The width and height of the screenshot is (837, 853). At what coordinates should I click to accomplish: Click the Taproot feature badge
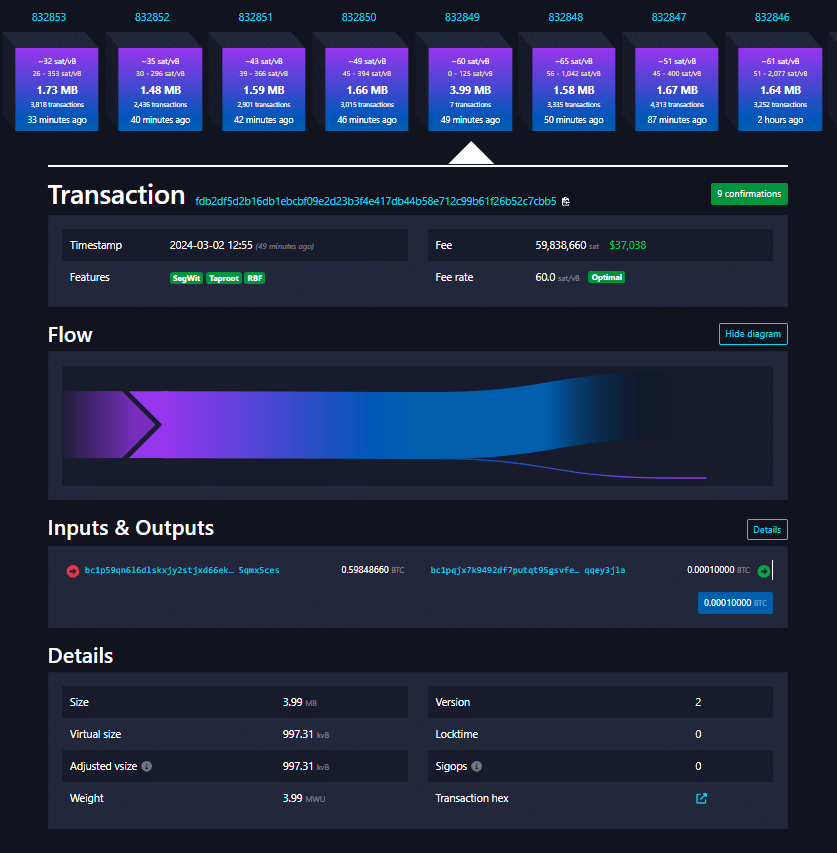[x=223, y=278]
